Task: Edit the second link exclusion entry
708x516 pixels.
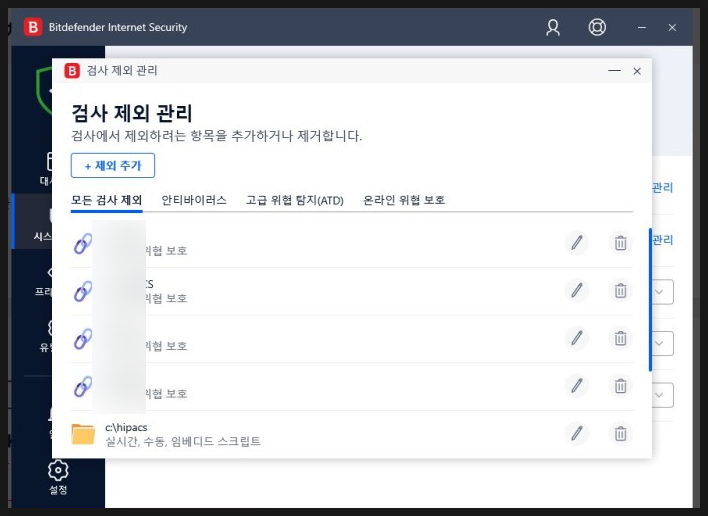Action: tap(577, 290)
